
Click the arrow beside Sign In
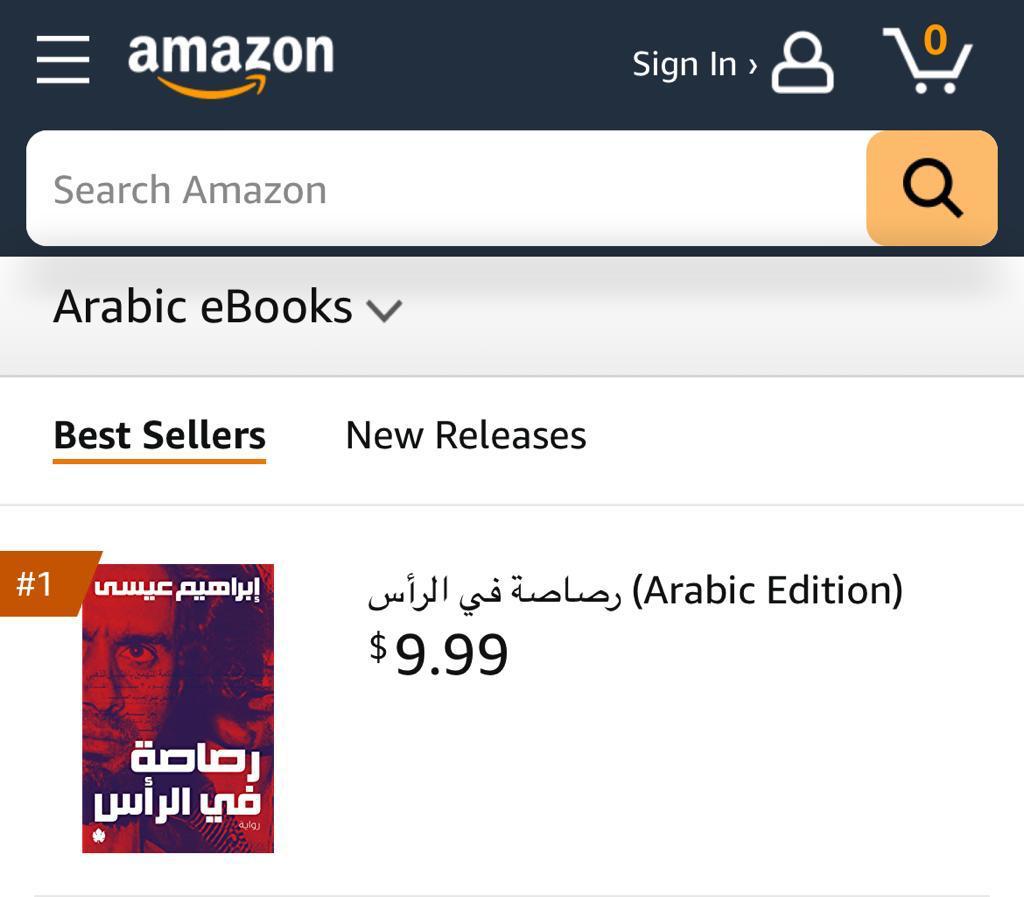coord(752,65)
